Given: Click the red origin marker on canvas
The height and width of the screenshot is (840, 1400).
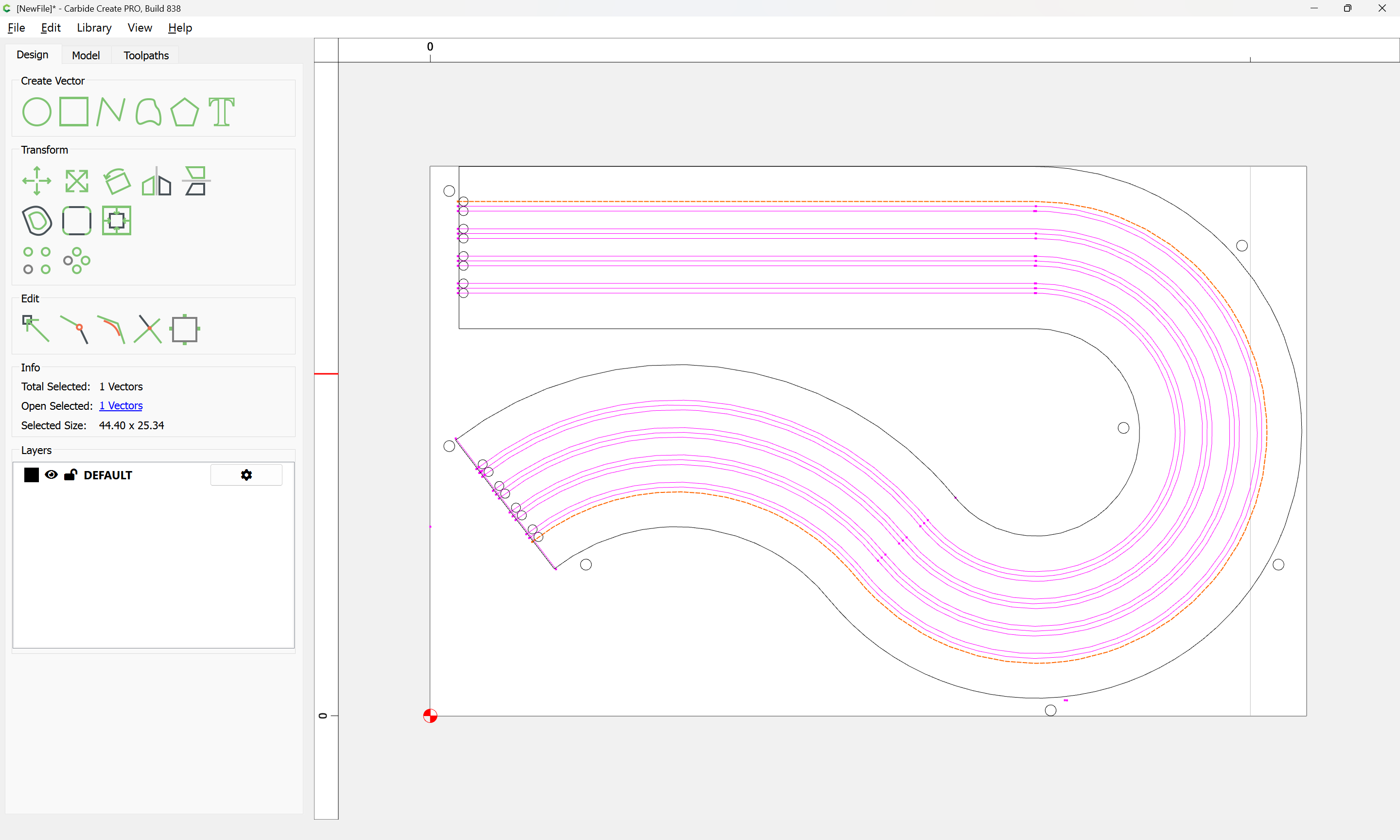Looking at the screenshot, I should click(x=430, y=716).
